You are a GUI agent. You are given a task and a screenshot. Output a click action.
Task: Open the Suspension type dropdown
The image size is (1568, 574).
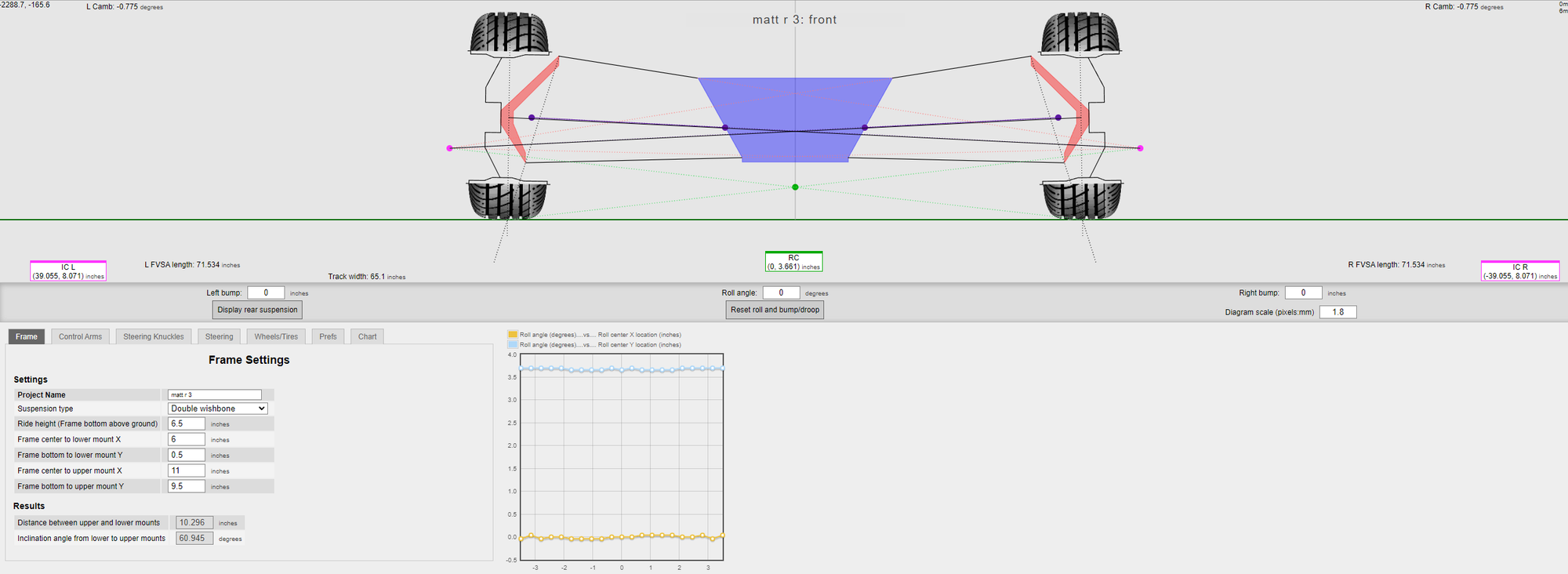click(x=218, y=409)
